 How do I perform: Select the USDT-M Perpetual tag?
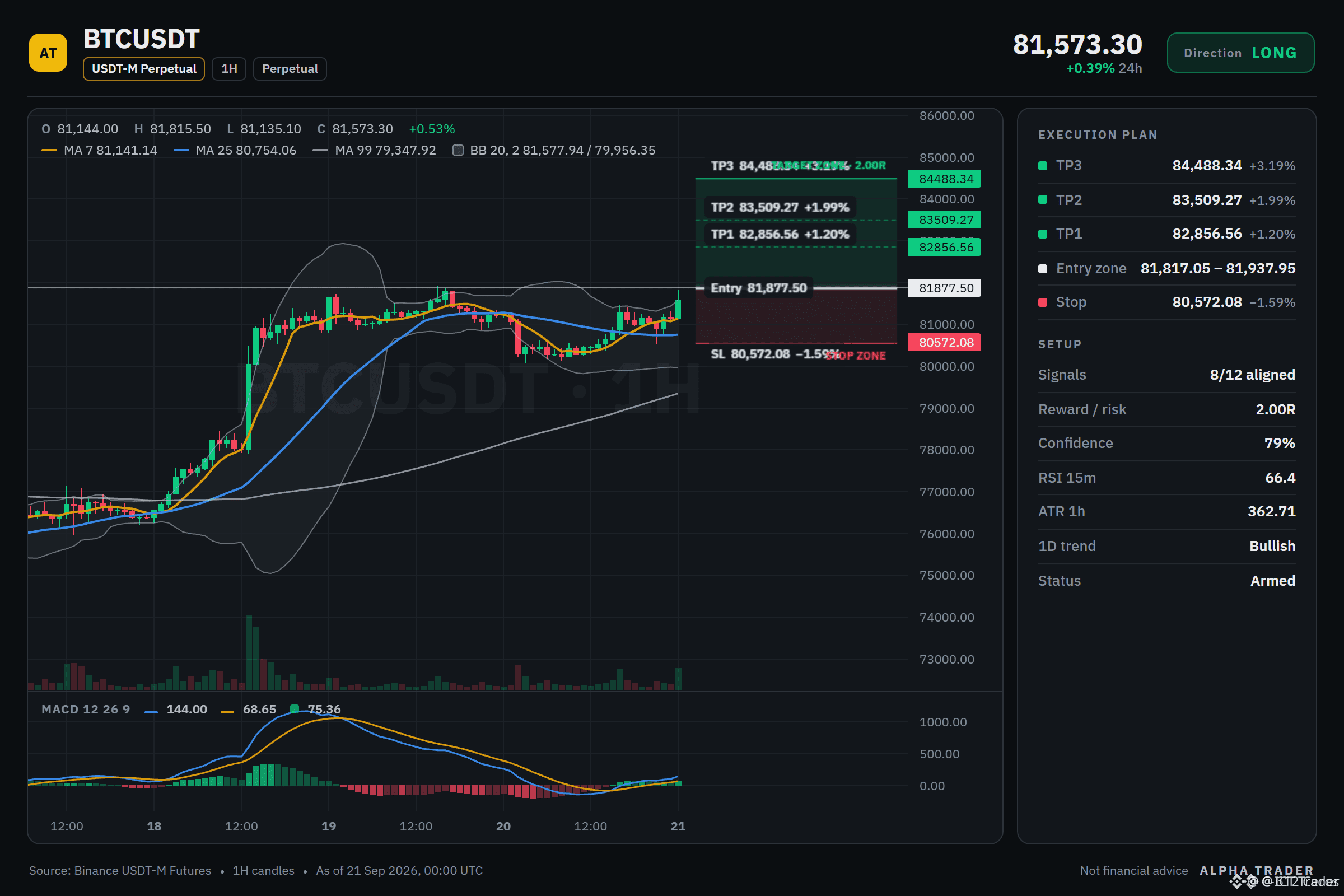144,68
